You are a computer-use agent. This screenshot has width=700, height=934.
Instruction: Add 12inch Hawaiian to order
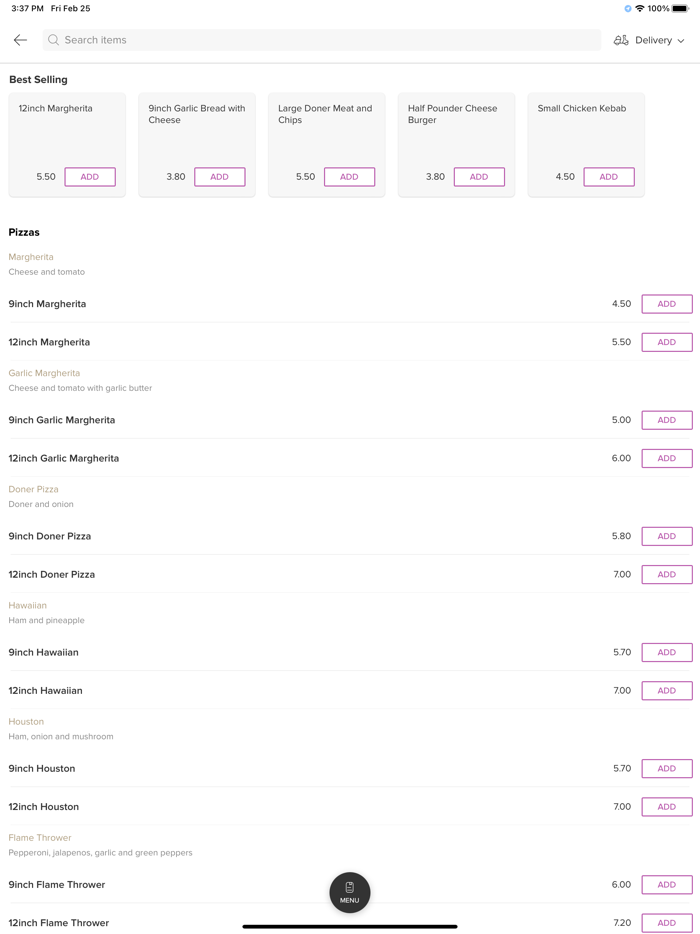[x=667, y=690]
